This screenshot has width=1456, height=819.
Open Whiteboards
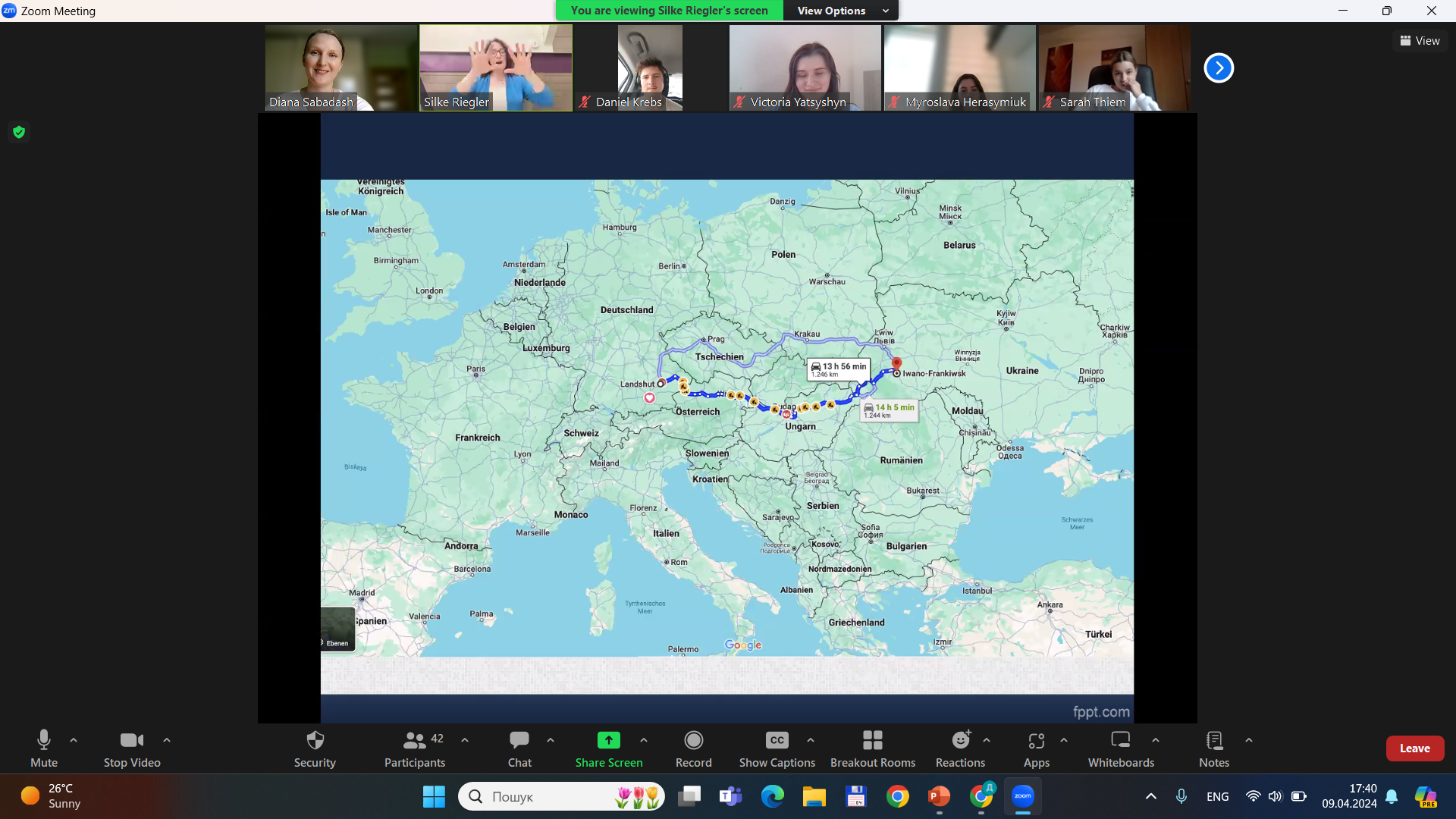coord(1120,748)
